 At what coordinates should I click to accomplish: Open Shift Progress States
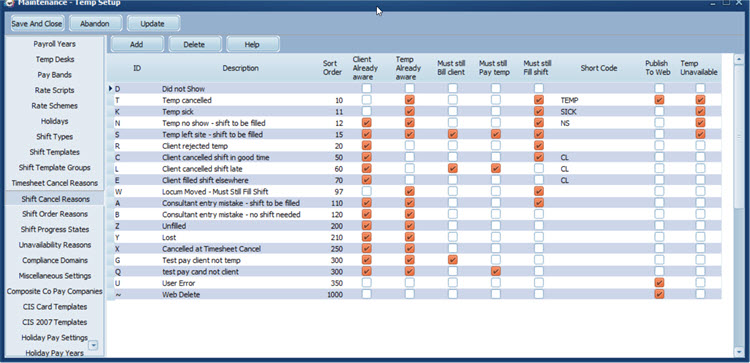55,230
